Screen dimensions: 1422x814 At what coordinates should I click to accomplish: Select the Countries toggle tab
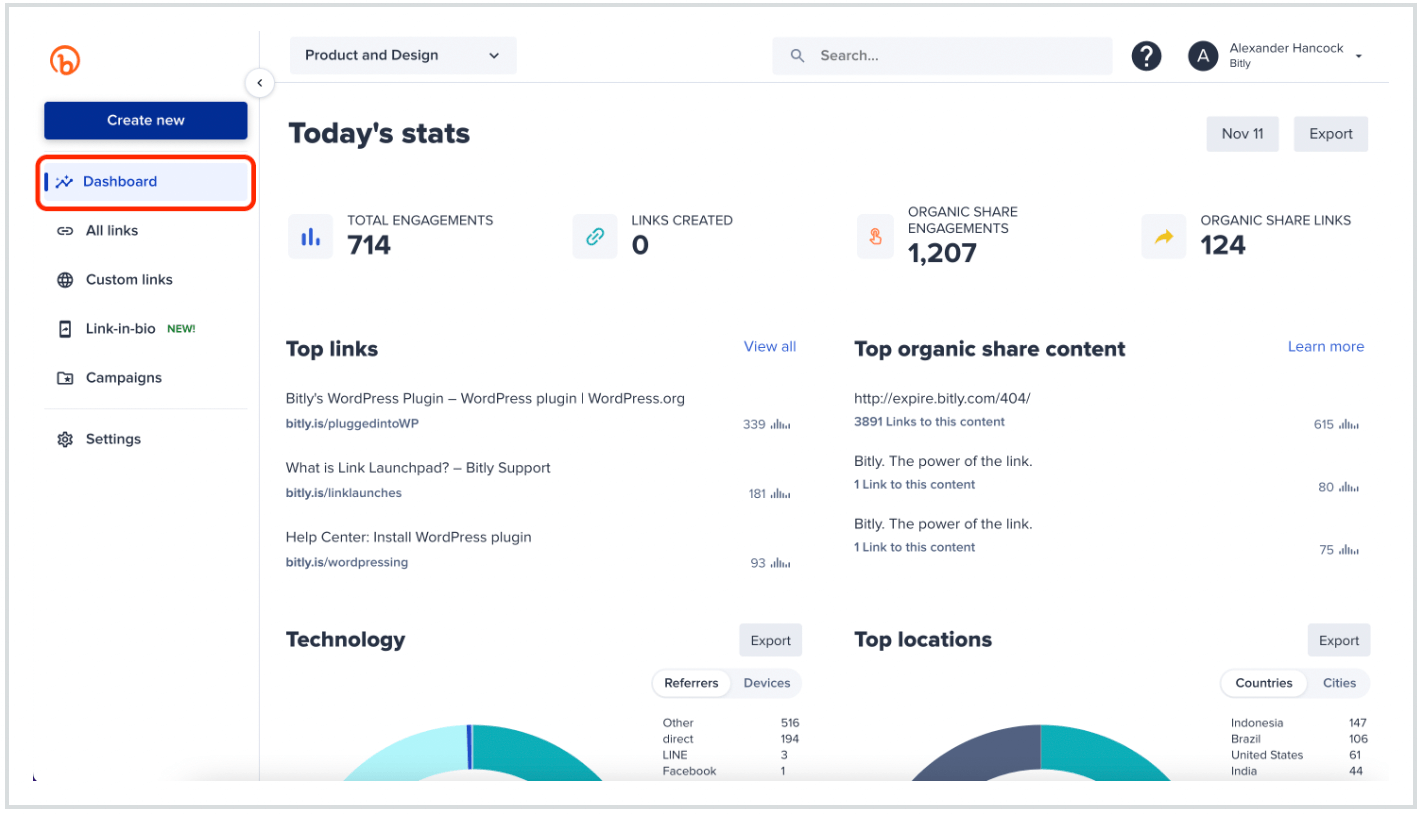point(1264,683)
